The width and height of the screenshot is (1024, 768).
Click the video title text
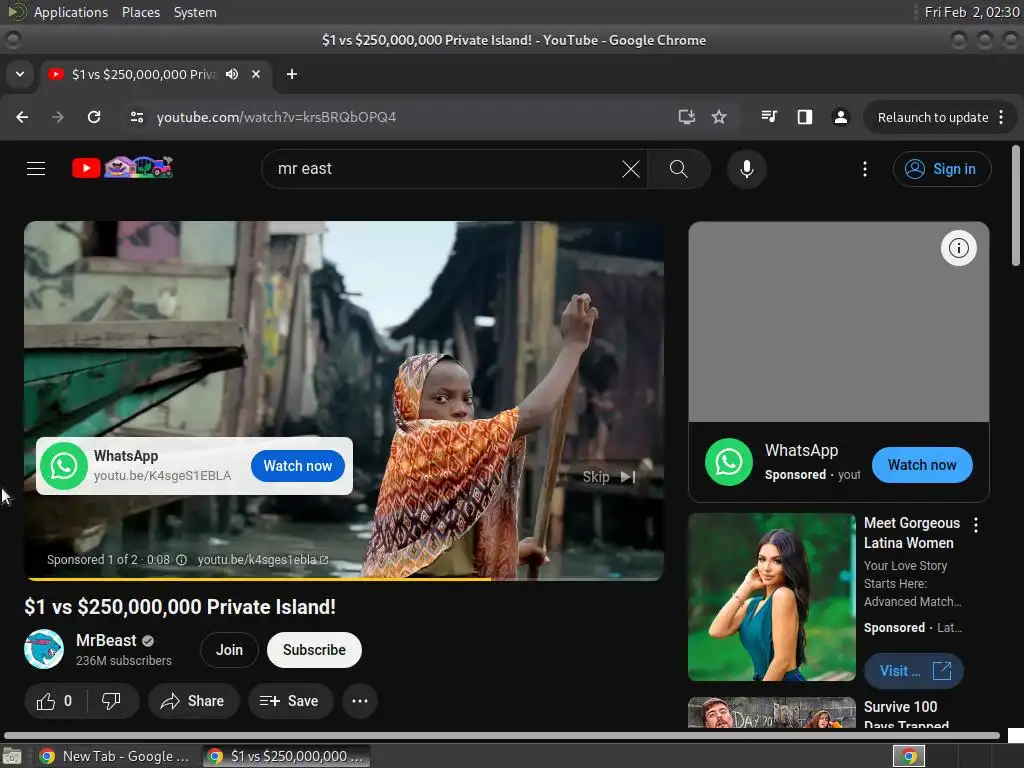click(180, 607)
